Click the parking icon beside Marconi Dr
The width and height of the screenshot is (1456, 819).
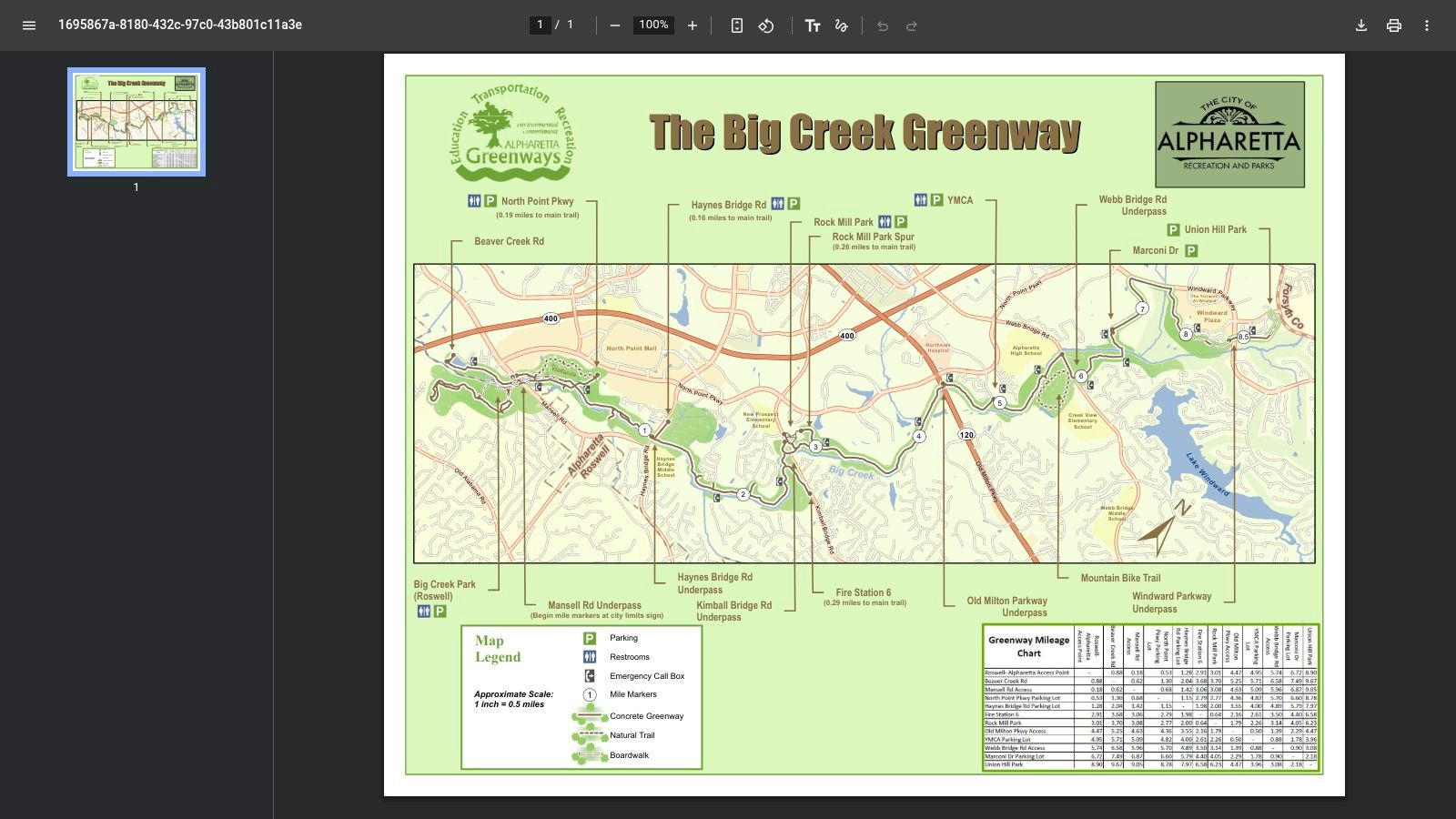coord(1191,250)
